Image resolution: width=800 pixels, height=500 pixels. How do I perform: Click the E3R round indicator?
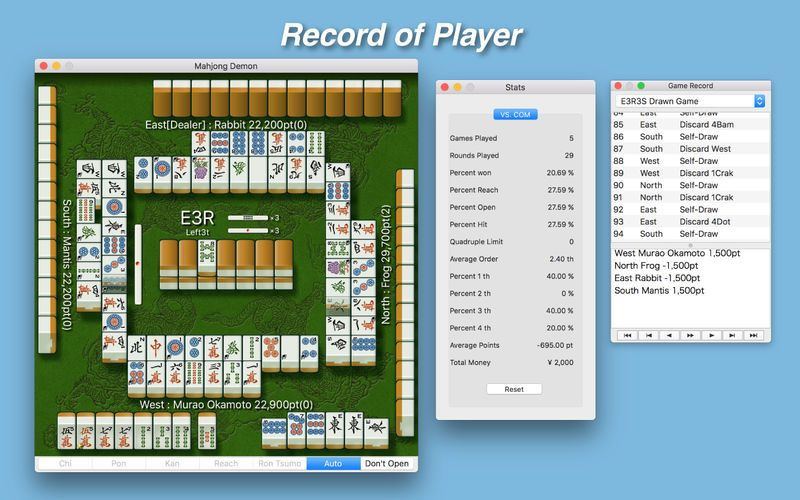[197, 218]
